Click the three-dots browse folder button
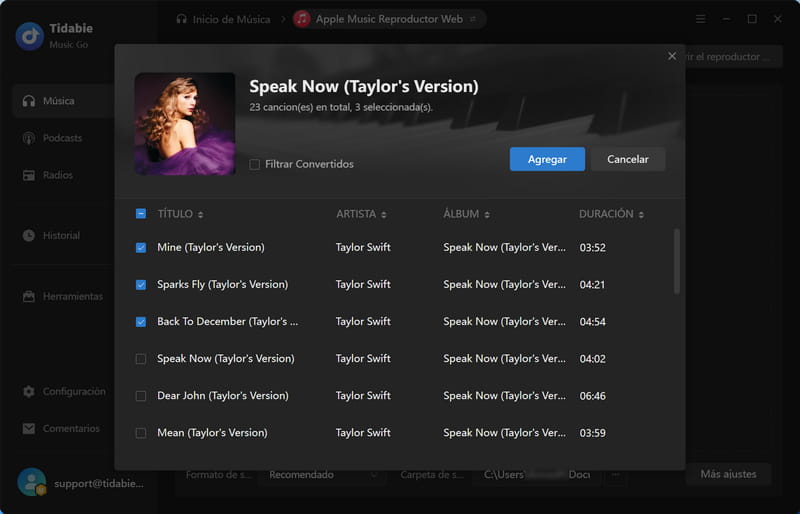 pyautogui.click(x=615, y=475)
